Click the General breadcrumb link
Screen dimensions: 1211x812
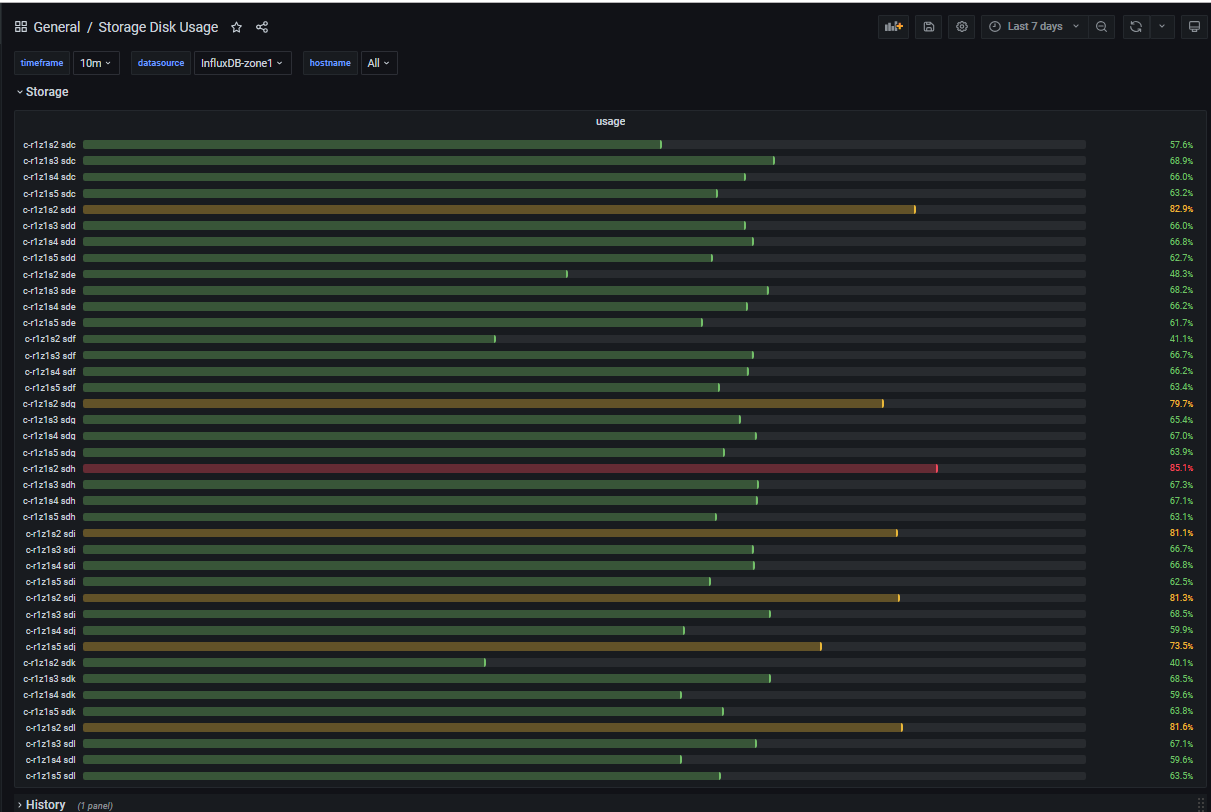tap(56, 27)
